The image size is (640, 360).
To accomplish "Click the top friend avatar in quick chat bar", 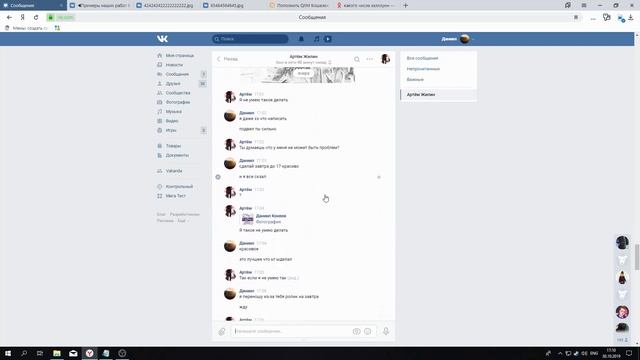I will click(x=622, y=242).
